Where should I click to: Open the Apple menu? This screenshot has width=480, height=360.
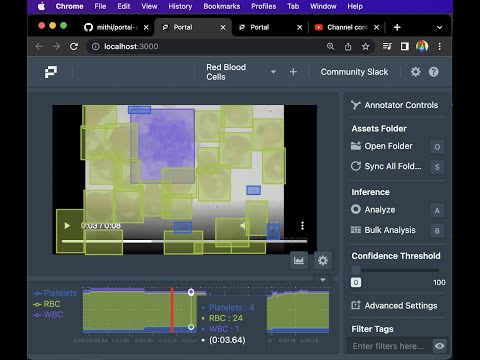(x=41, y=6)
